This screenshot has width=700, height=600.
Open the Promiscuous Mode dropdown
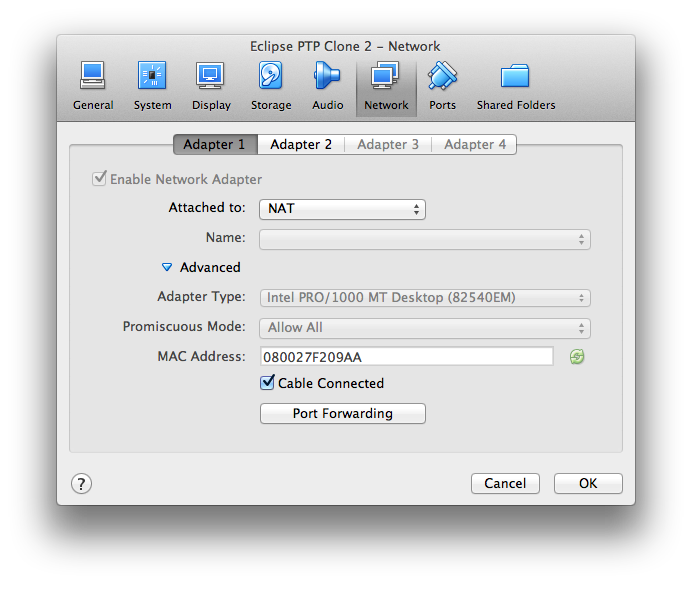pos(425,328)
